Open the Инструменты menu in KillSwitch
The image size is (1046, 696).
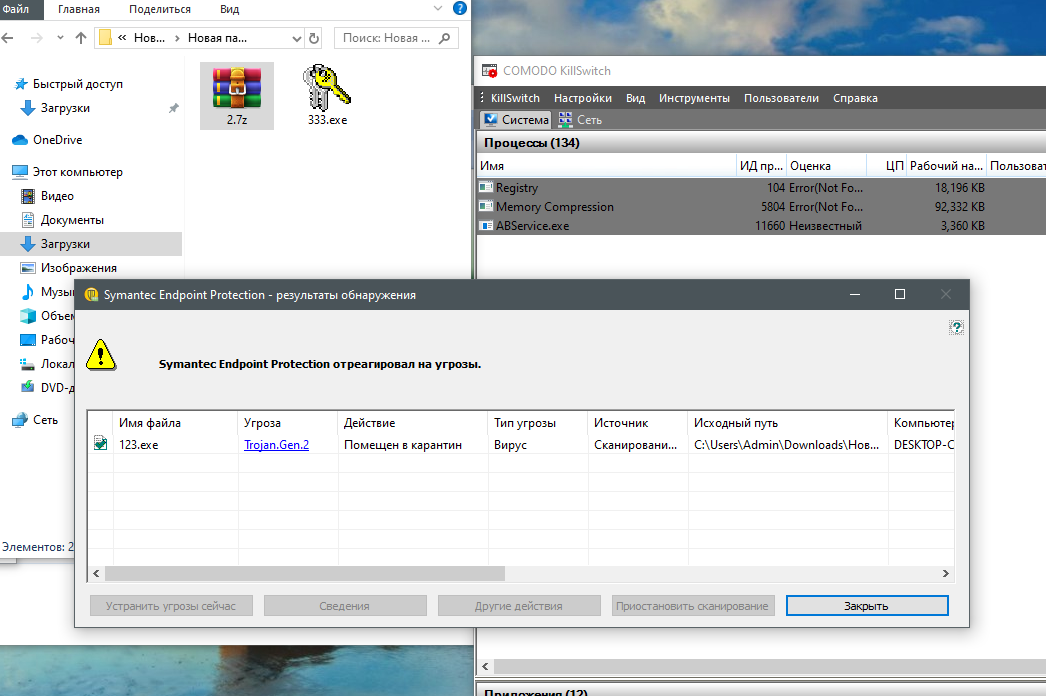click(694, 98)
